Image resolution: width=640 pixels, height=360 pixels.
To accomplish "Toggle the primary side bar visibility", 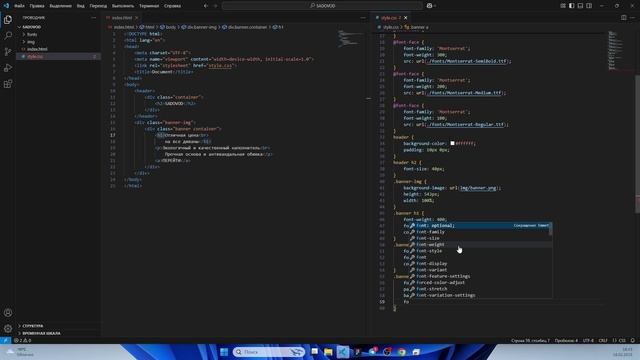I will 571,6.
